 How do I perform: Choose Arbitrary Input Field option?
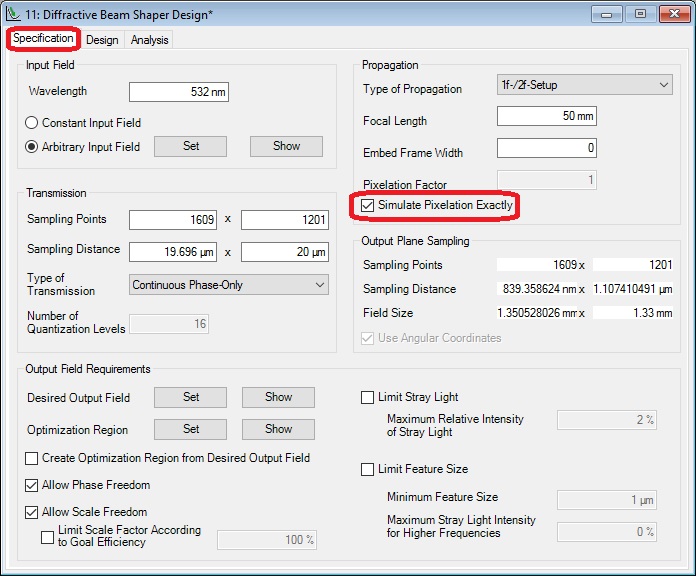pyautogui.click(x=33, y=147)
